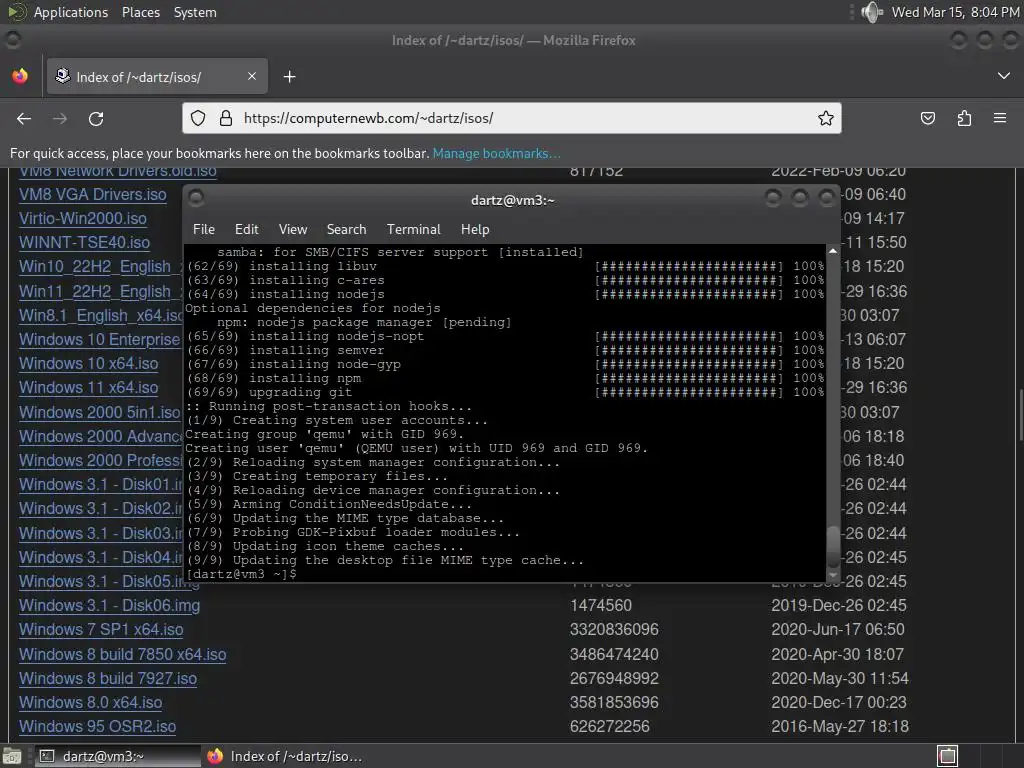This screenshot has height=768, width=1024.
Task: Open the Windows 11 x64.iso link
Action: pos(88,387)
